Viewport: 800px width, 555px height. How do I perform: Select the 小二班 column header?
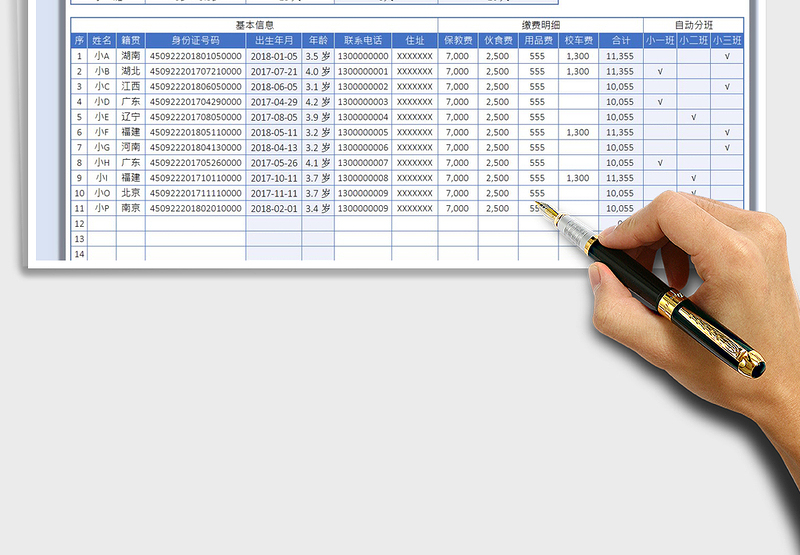[x=693, y=41]
